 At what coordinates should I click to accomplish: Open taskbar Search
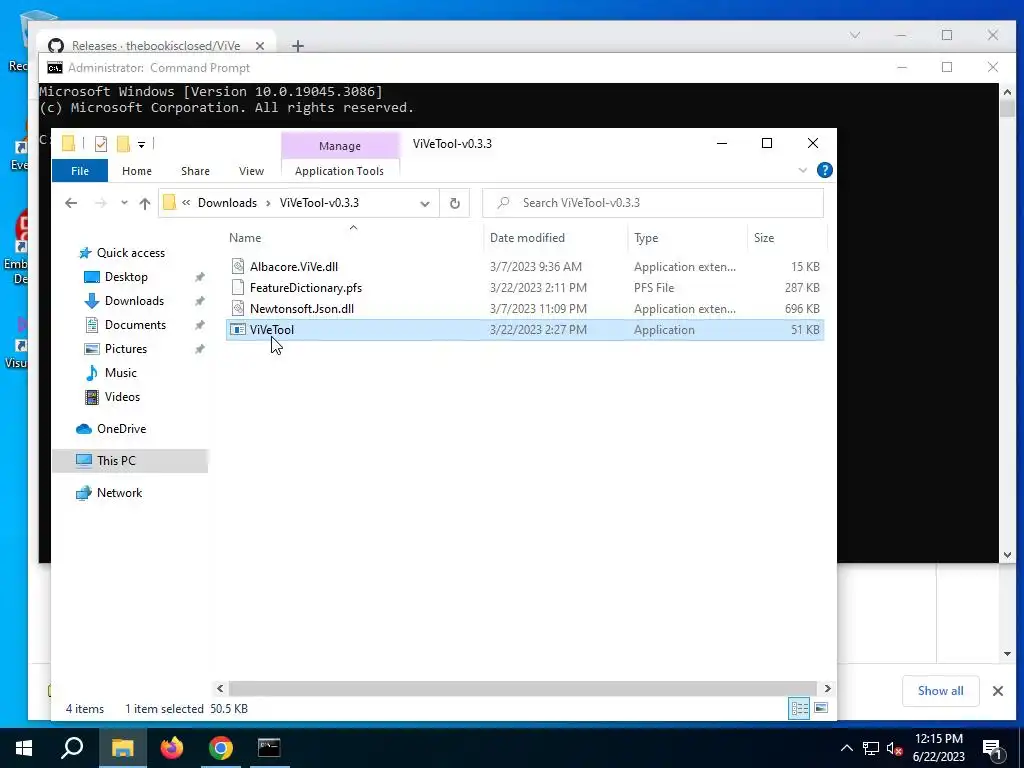pos(72,748)
